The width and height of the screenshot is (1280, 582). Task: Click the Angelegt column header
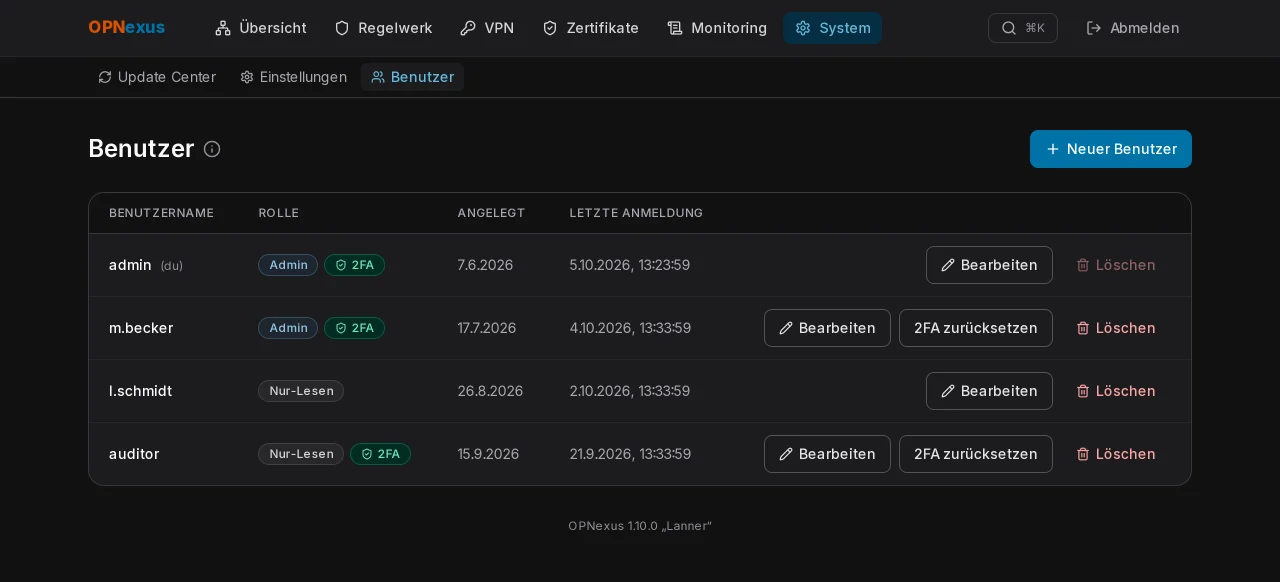[x=491, y=213]
